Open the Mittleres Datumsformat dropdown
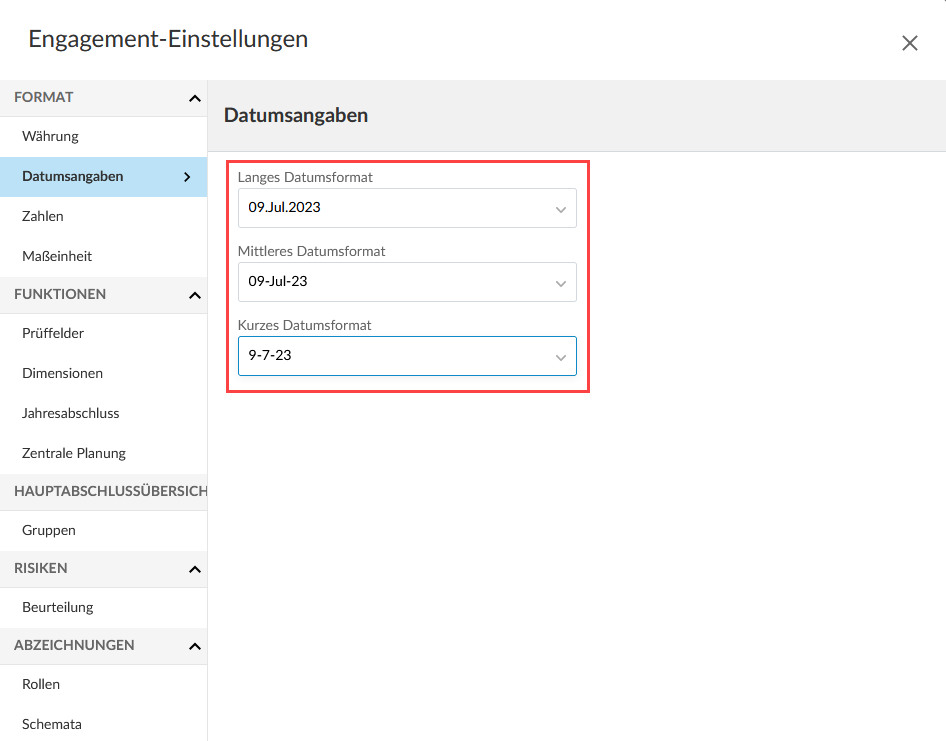 (407, 282)
